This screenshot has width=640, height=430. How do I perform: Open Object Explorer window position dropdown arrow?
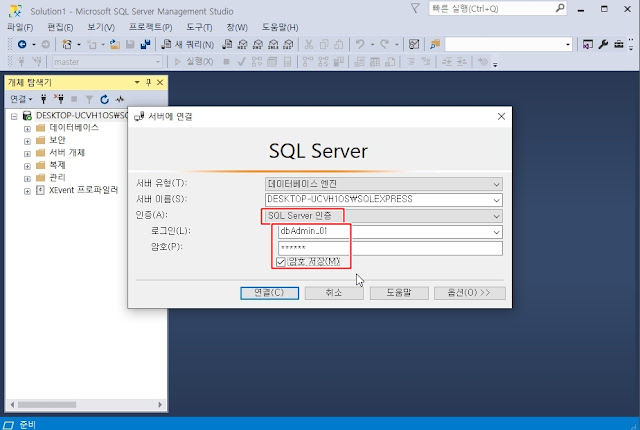[137, 82]
